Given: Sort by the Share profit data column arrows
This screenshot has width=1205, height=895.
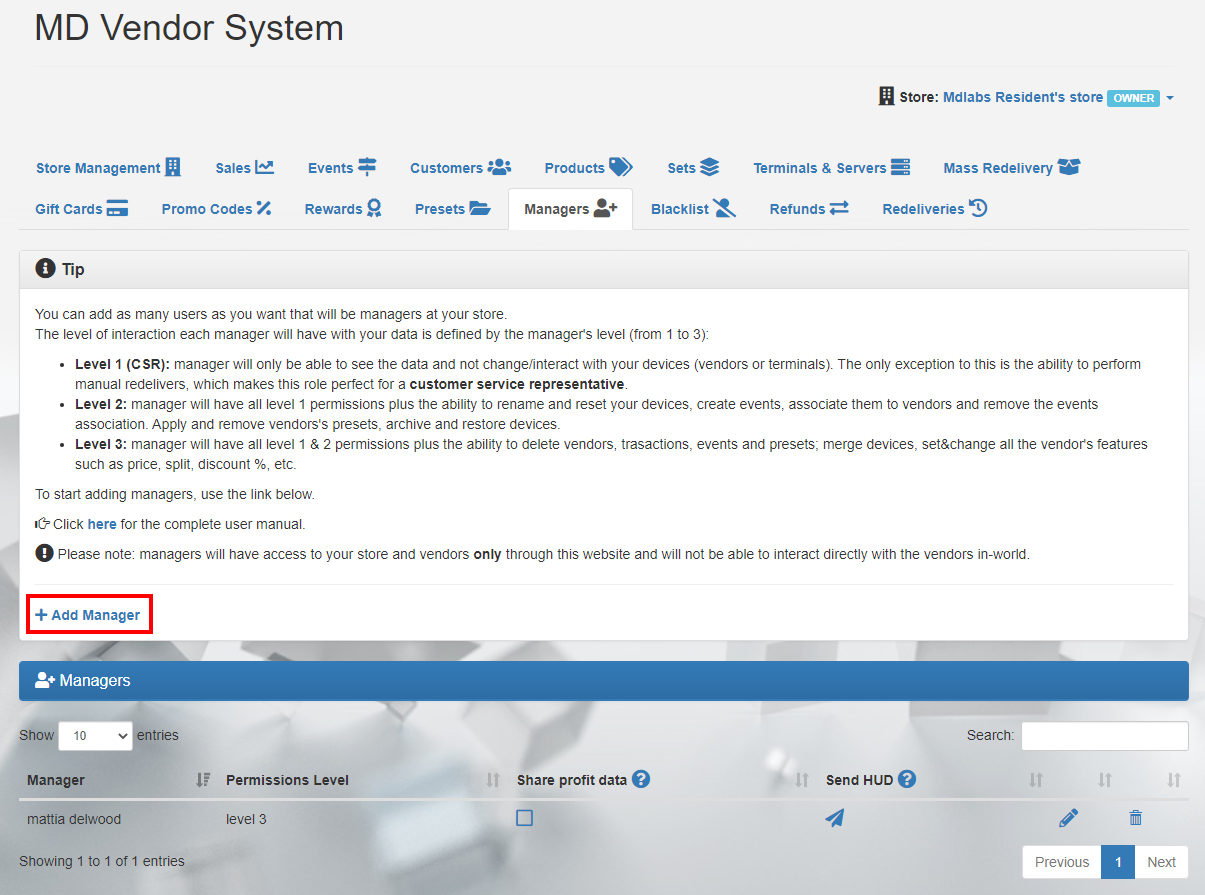Looking at the screenshot, I should 801,780.
